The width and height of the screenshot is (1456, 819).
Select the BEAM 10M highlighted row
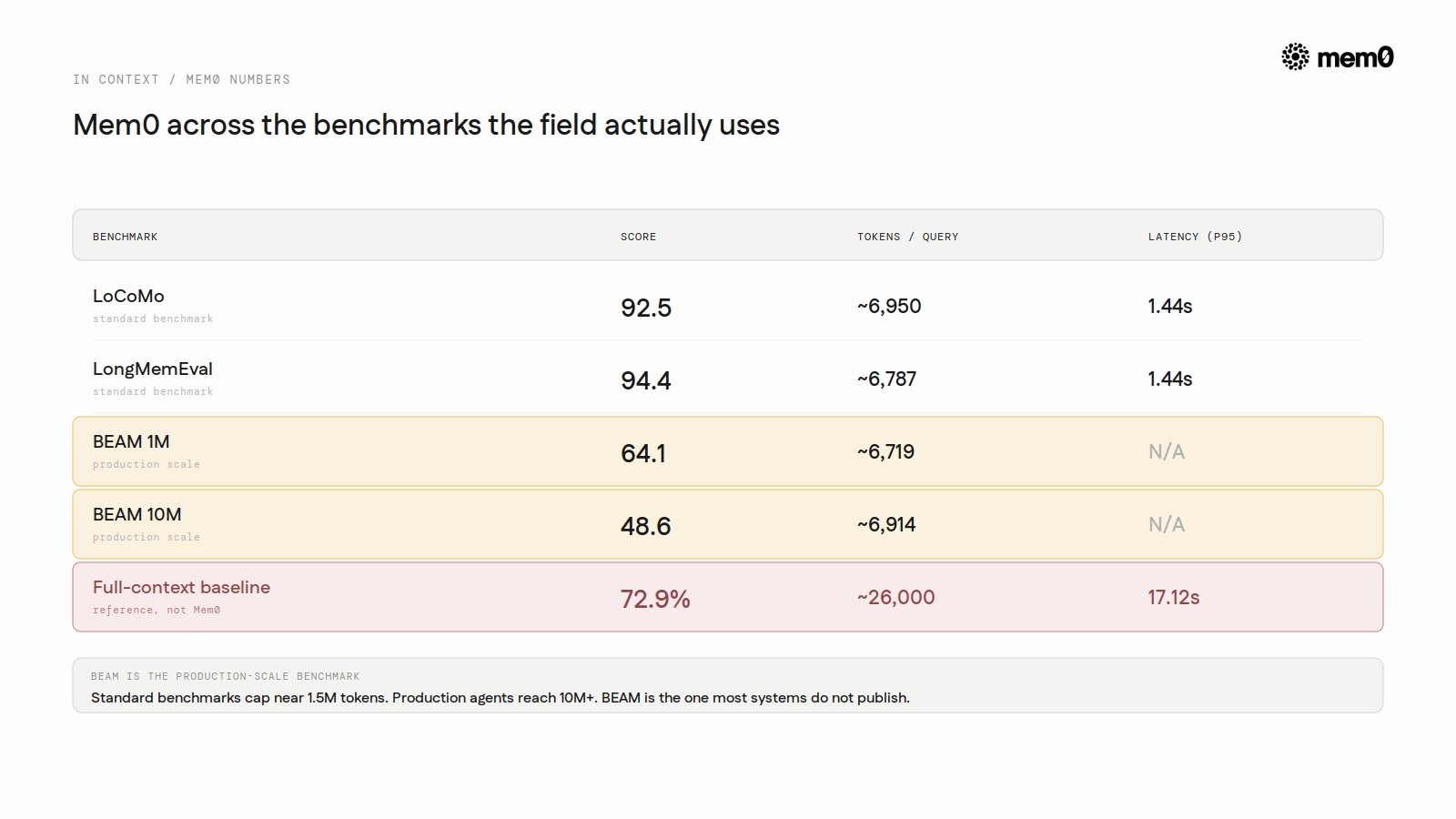[728, 524]
